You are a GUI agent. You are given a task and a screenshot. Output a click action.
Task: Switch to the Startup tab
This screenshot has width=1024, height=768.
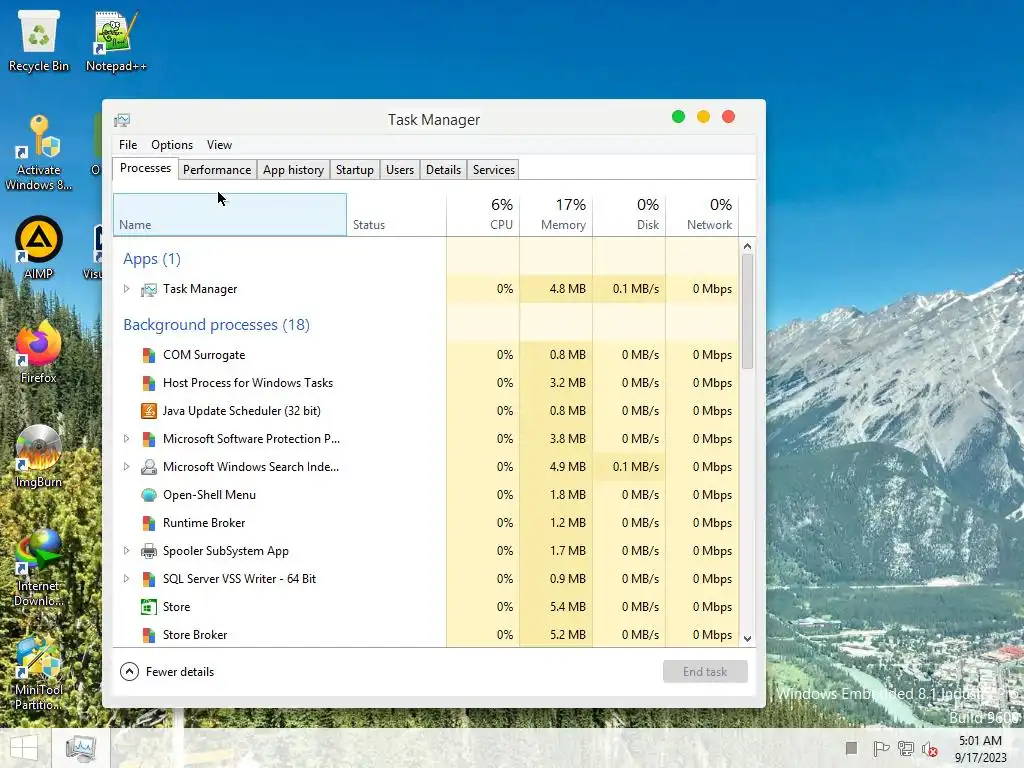[x=355, y=170]
